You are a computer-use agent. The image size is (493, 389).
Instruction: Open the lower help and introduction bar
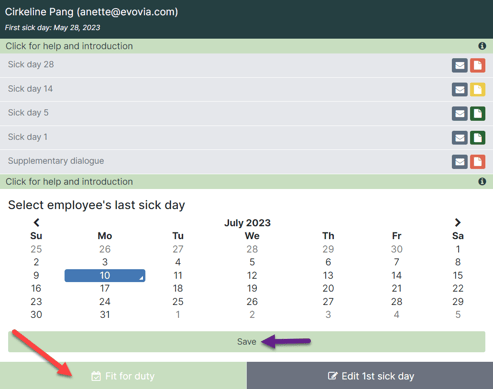coord(246,182)
